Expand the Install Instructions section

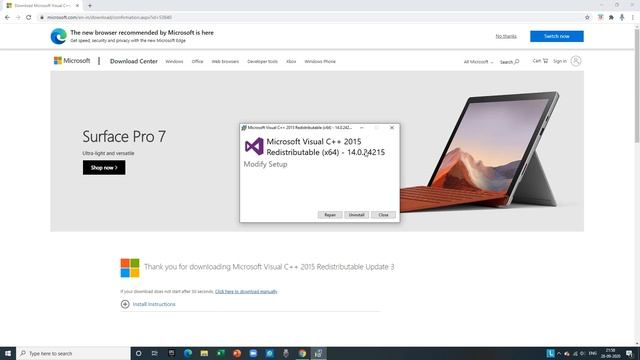148,304
